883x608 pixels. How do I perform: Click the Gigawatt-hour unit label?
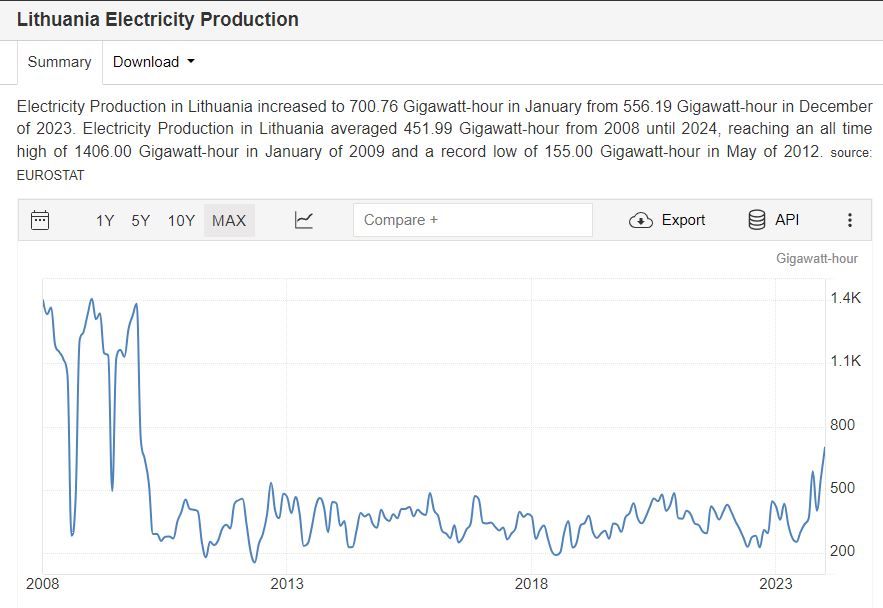(816, 258)
